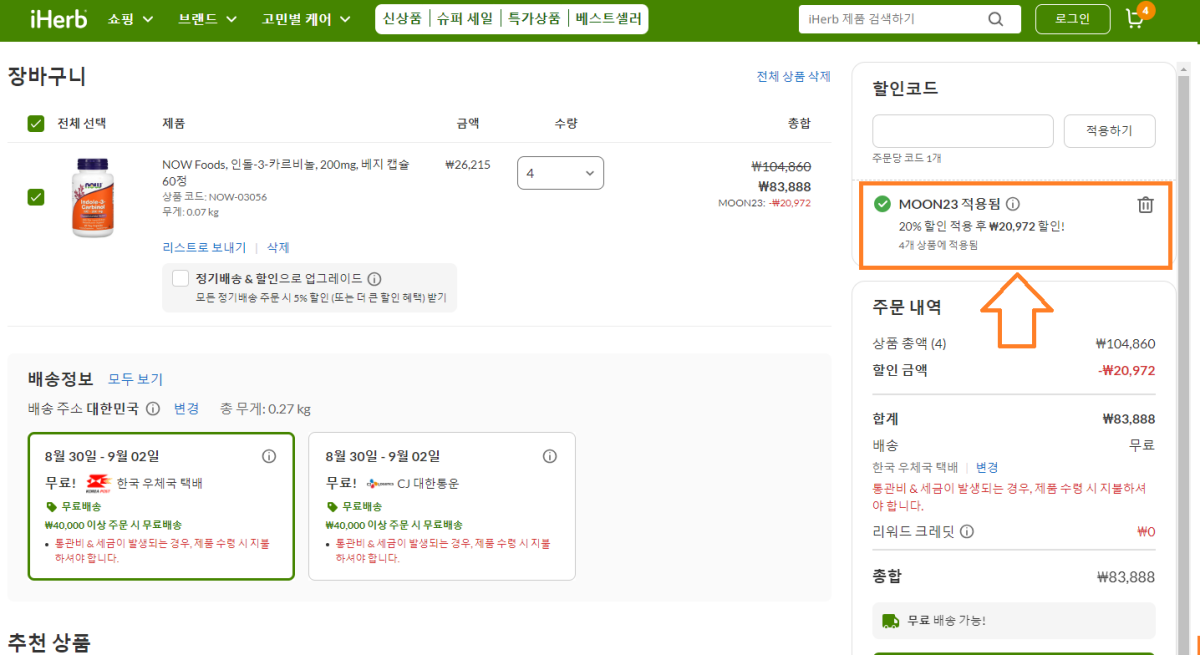Click the 적용하기 button
The height and width of the screenshot is (655, 1200).
click(x=1109, y=130)
